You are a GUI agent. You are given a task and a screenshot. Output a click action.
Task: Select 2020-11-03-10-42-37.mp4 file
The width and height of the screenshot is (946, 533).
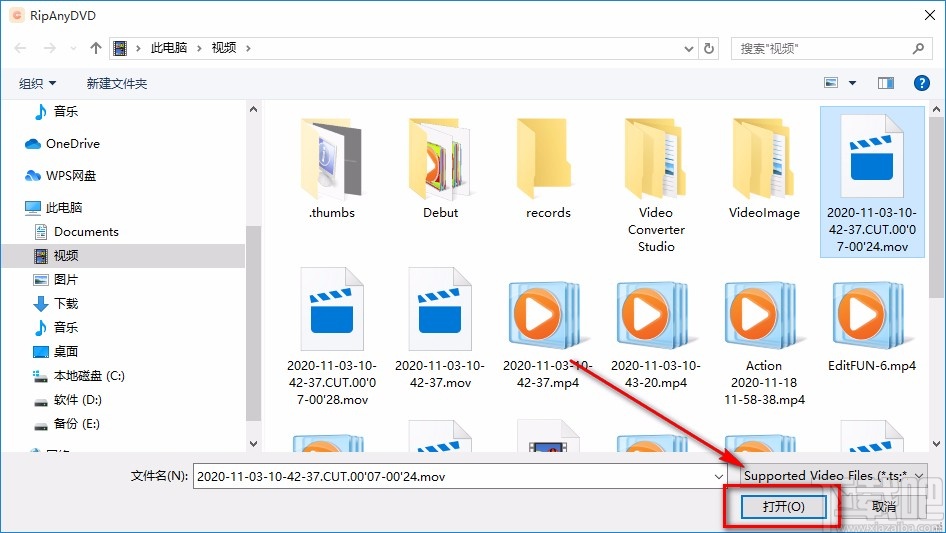click(548, 333)
